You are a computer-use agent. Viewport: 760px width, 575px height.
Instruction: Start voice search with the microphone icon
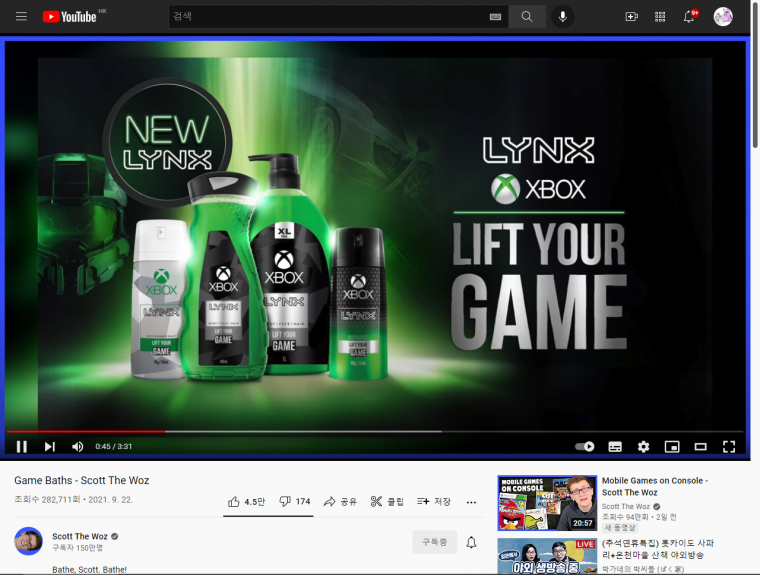pyautogui.click(x=562, y=16)
